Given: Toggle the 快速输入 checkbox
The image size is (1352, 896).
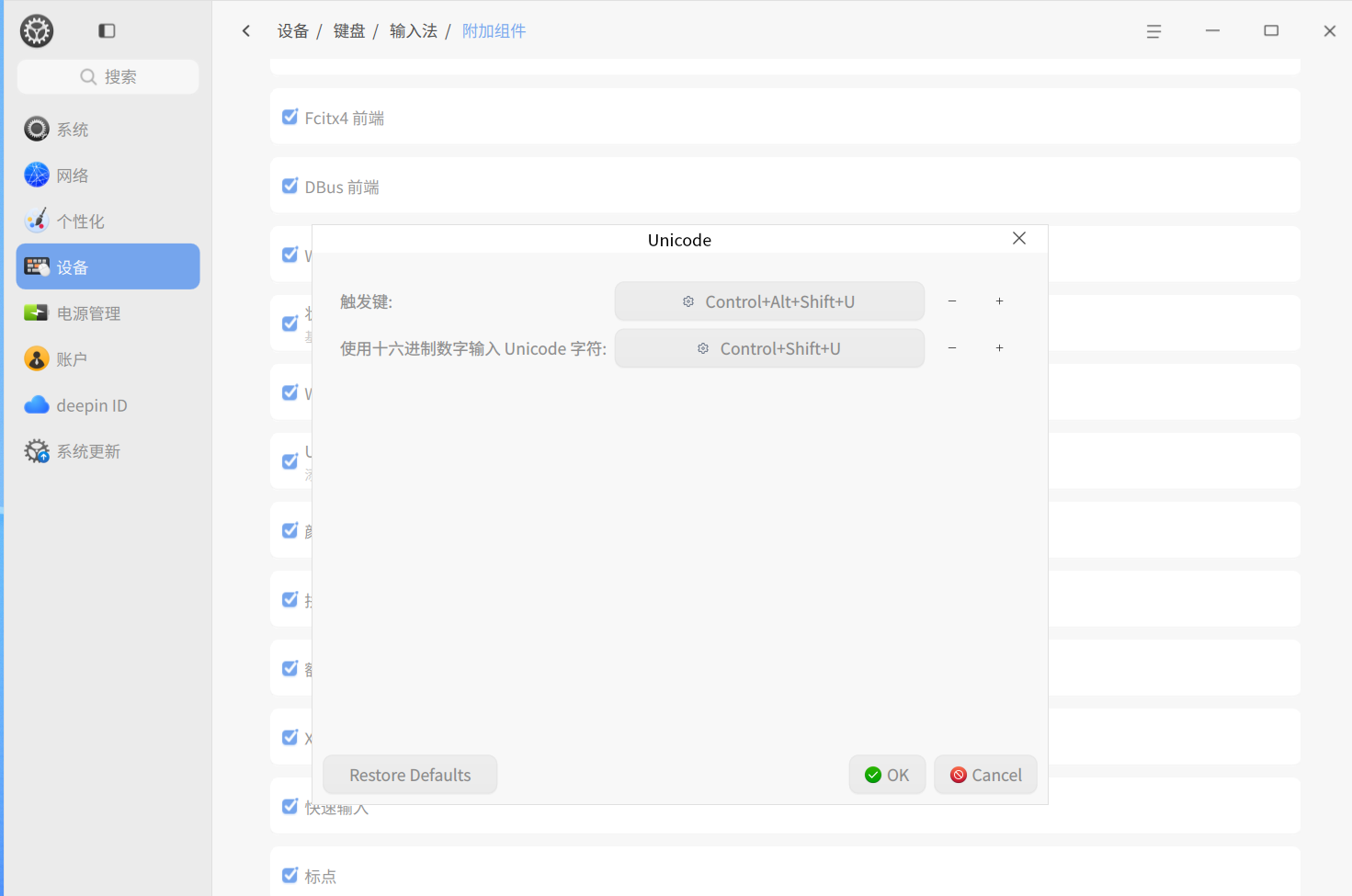Looking at the screenshot, I should 290,806.
